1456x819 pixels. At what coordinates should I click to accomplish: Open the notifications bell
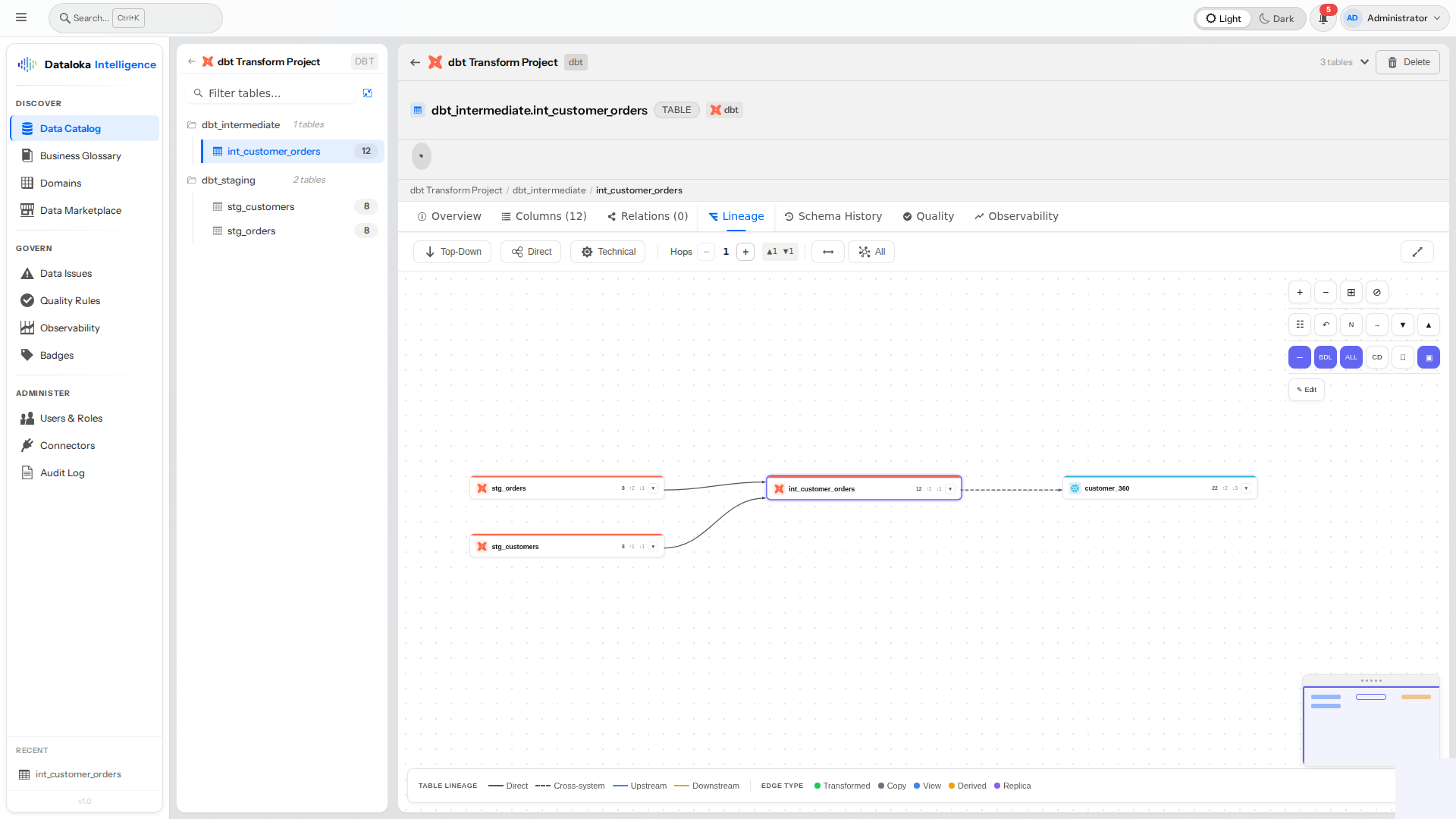[x=1323, y=18]
